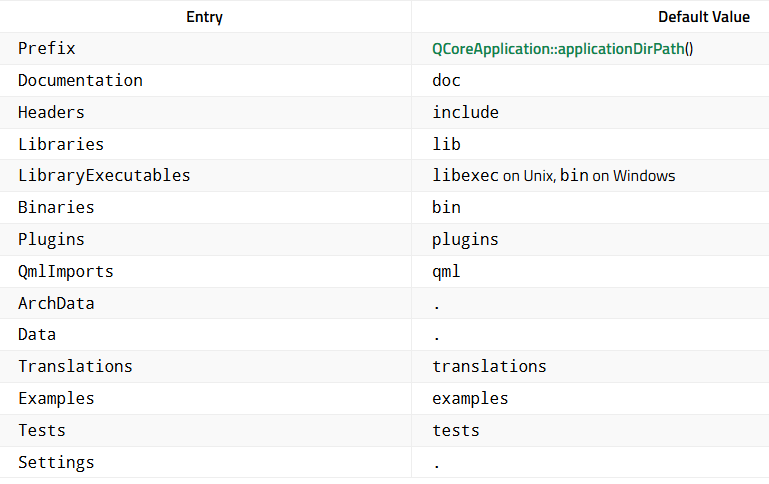Click the 'examples' default value
The image size is (769, 484).
click(x=470, y=398)
